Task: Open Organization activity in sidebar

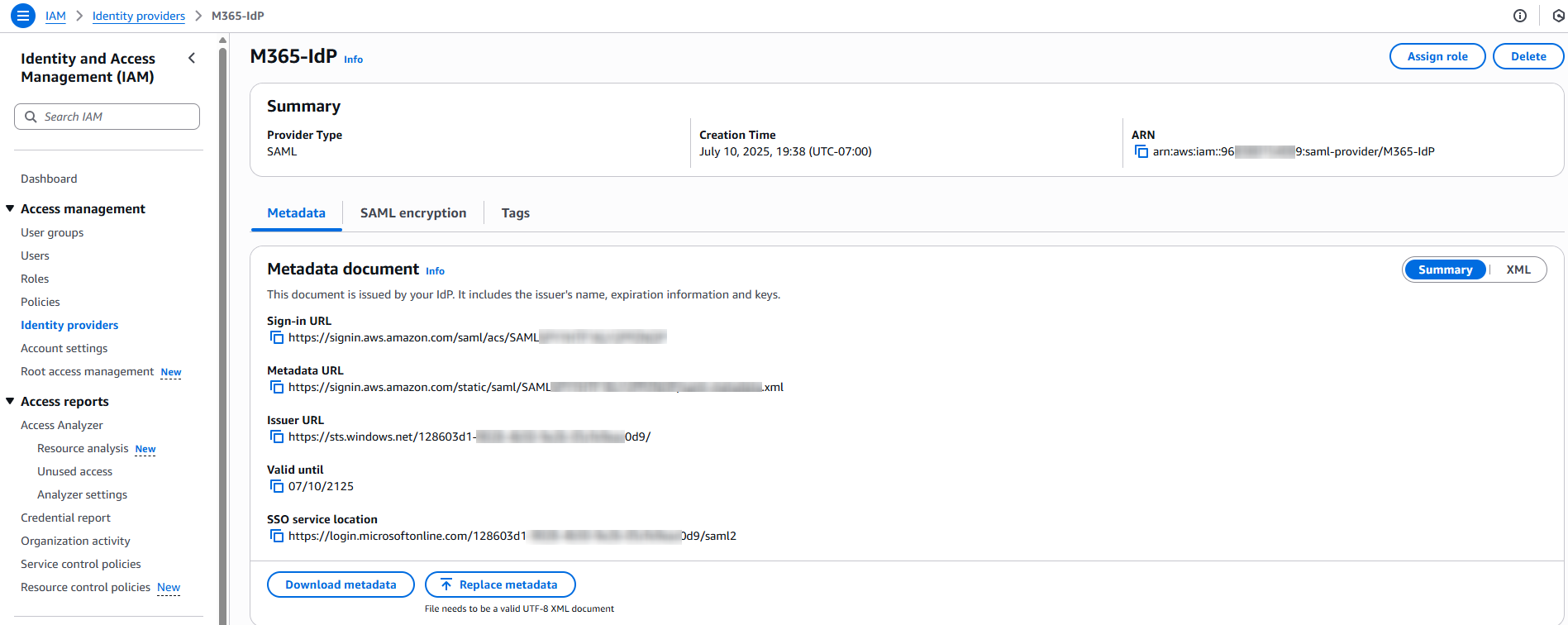Action: click(75, 541)
